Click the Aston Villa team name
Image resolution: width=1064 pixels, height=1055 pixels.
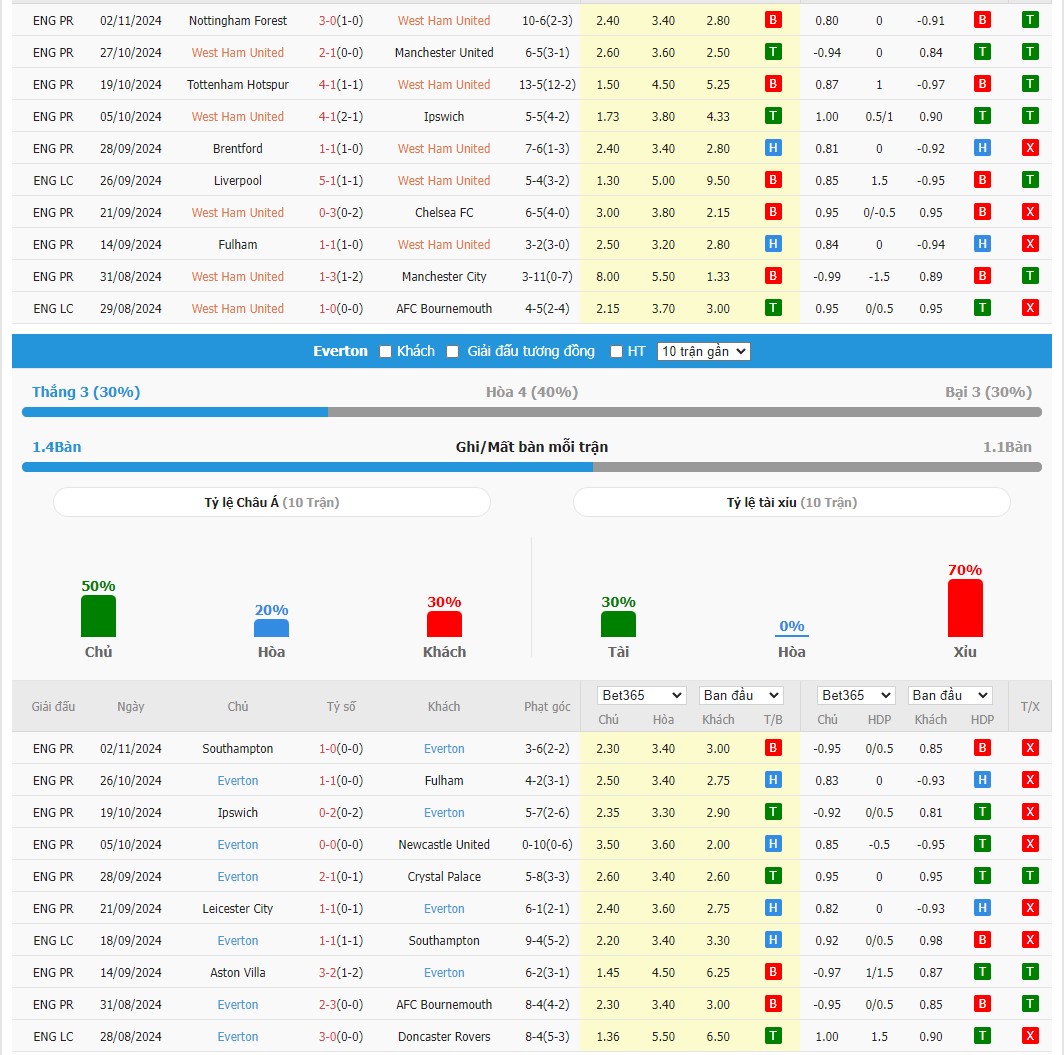pos(238,972)
